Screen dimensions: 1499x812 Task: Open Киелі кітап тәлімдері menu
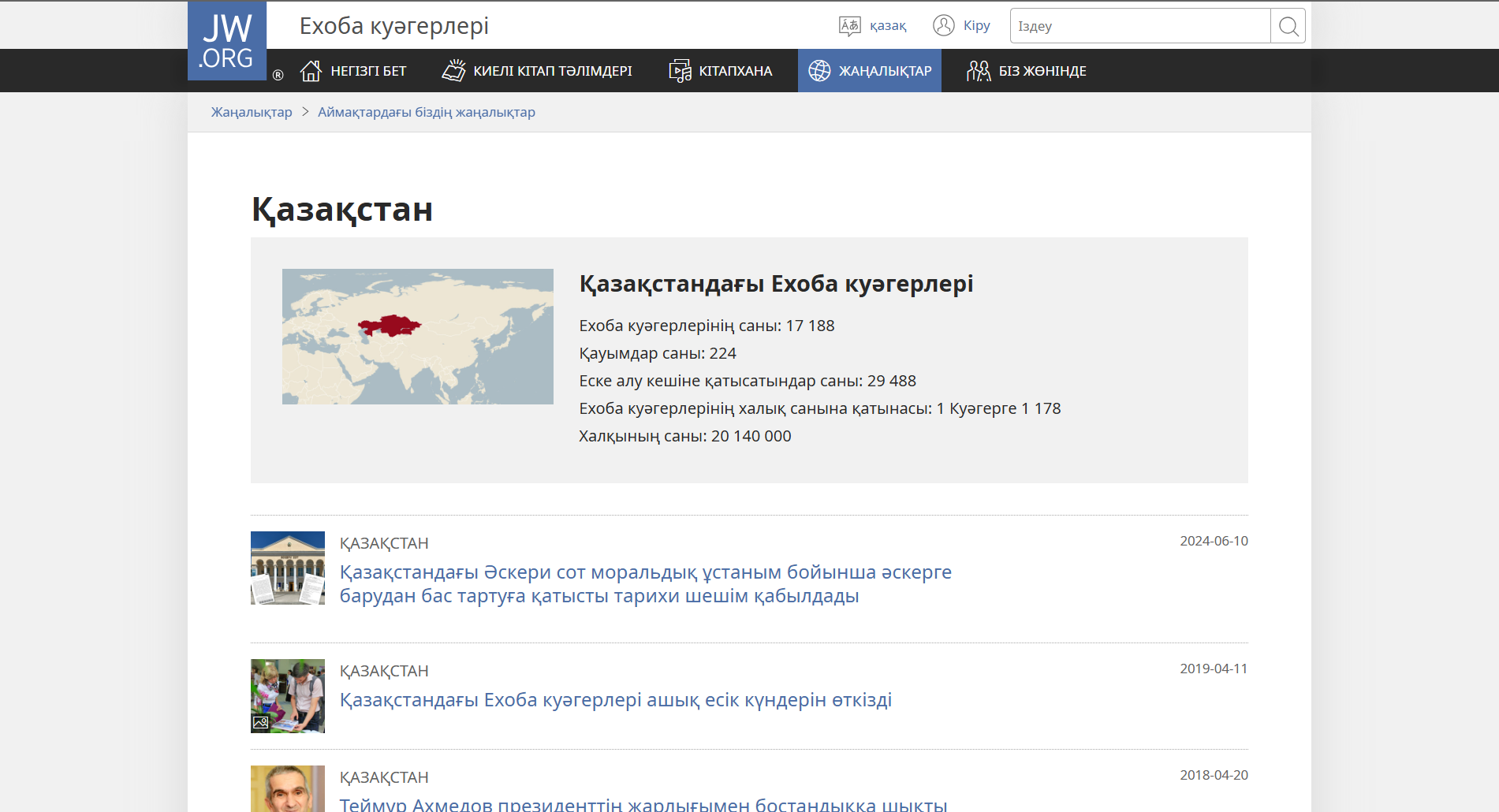tap(552, 71)
